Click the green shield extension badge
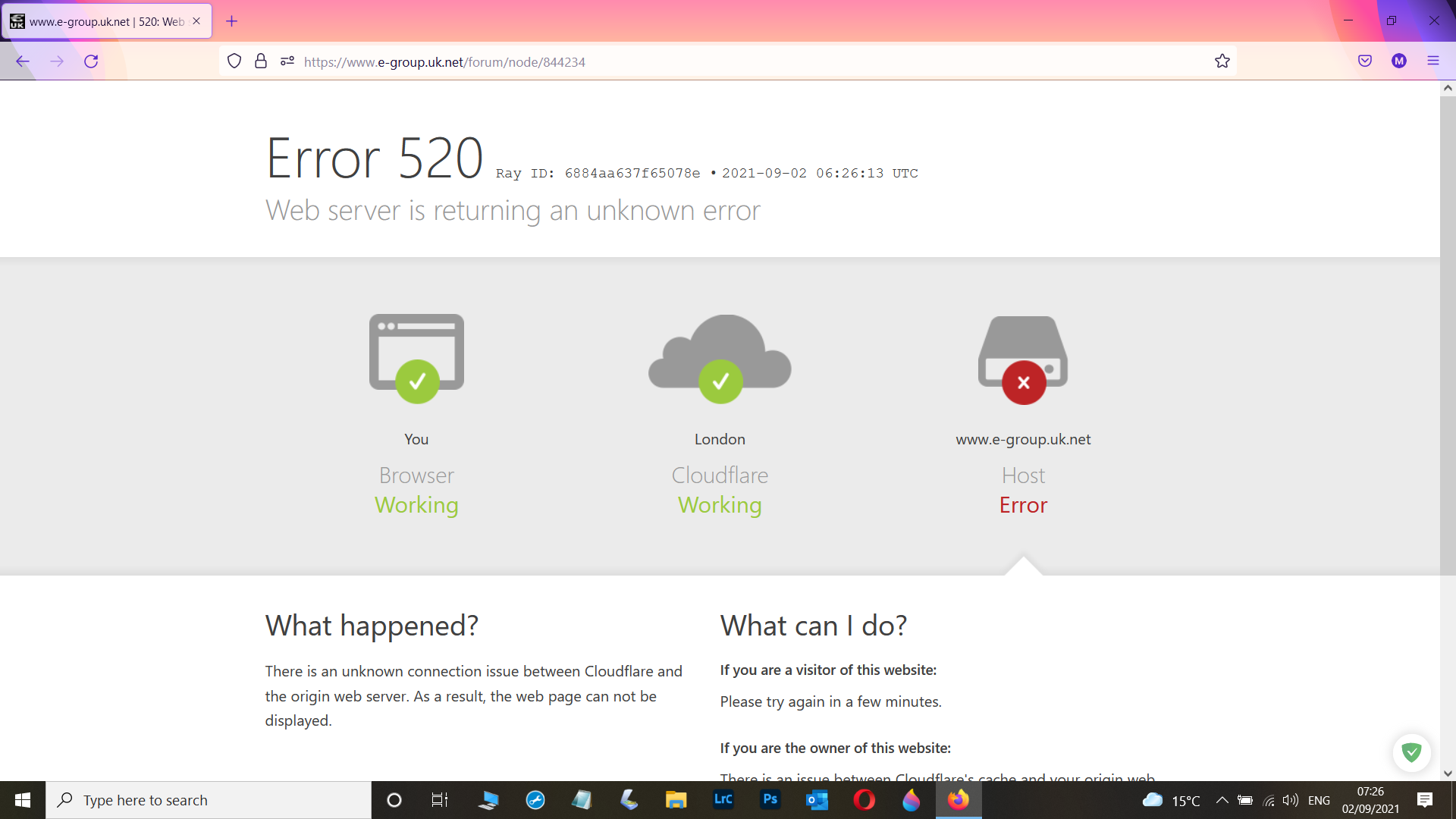The height and width of the screenshot is (819, 1456). (1411, 752)
